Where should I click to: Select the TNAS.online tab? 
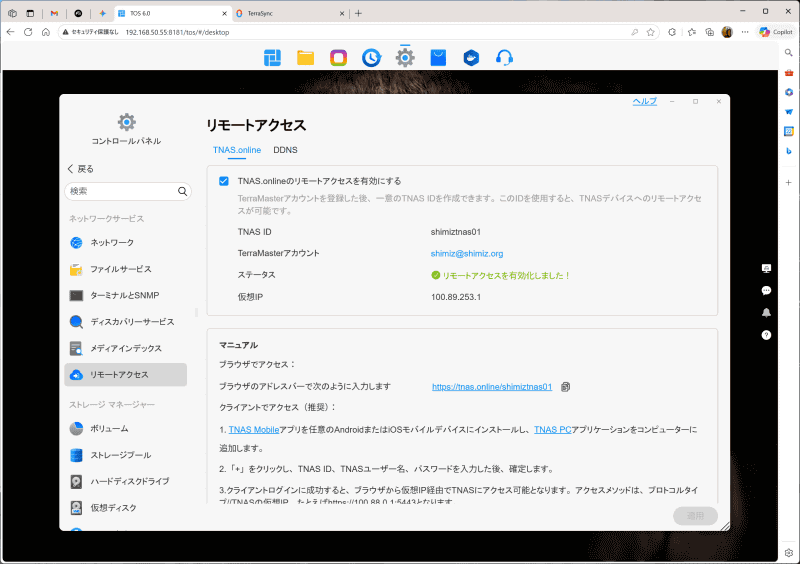[x=237, y=150]
